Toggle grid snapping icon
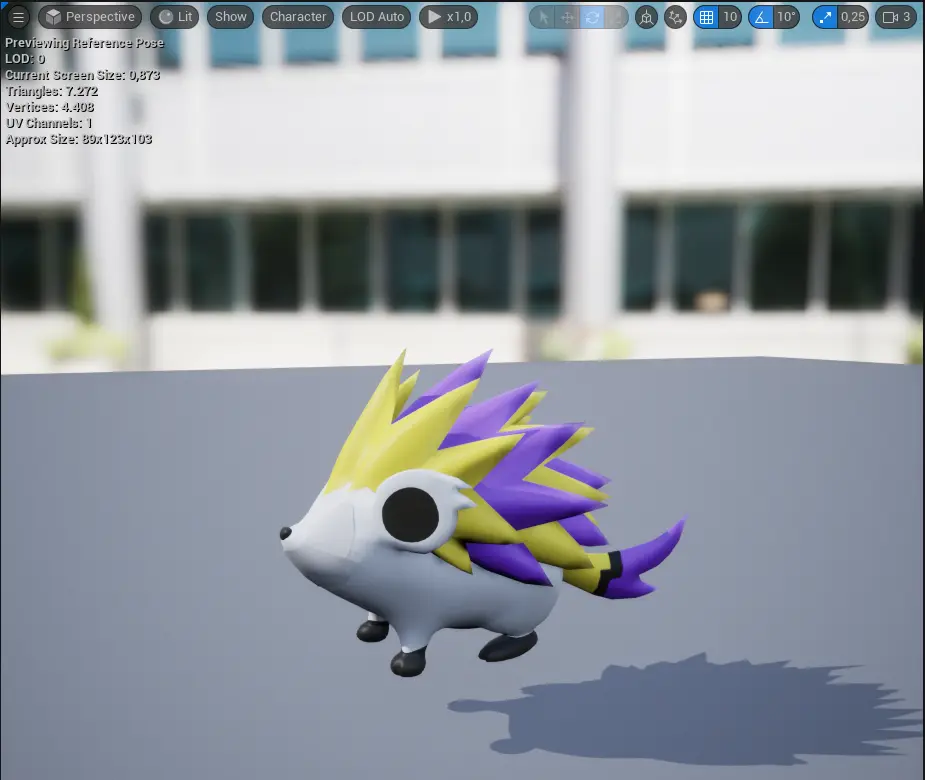925x780 pixels. (x=706, y=18)
